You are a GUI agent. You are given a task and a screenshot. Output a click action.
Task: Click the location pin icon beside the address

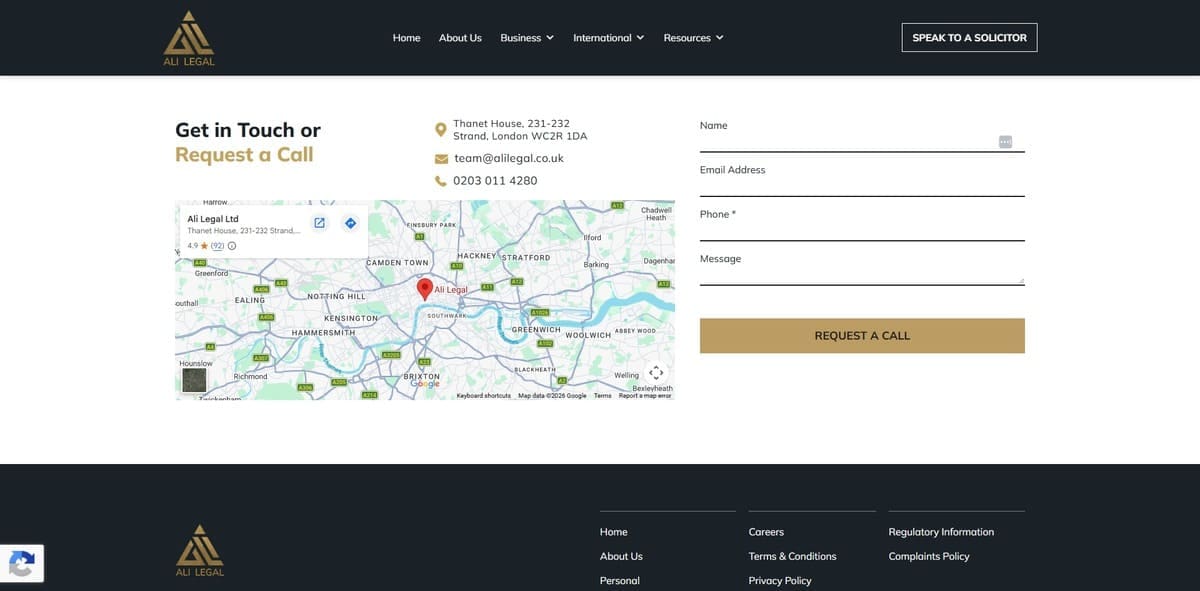[x=441, y=130]
